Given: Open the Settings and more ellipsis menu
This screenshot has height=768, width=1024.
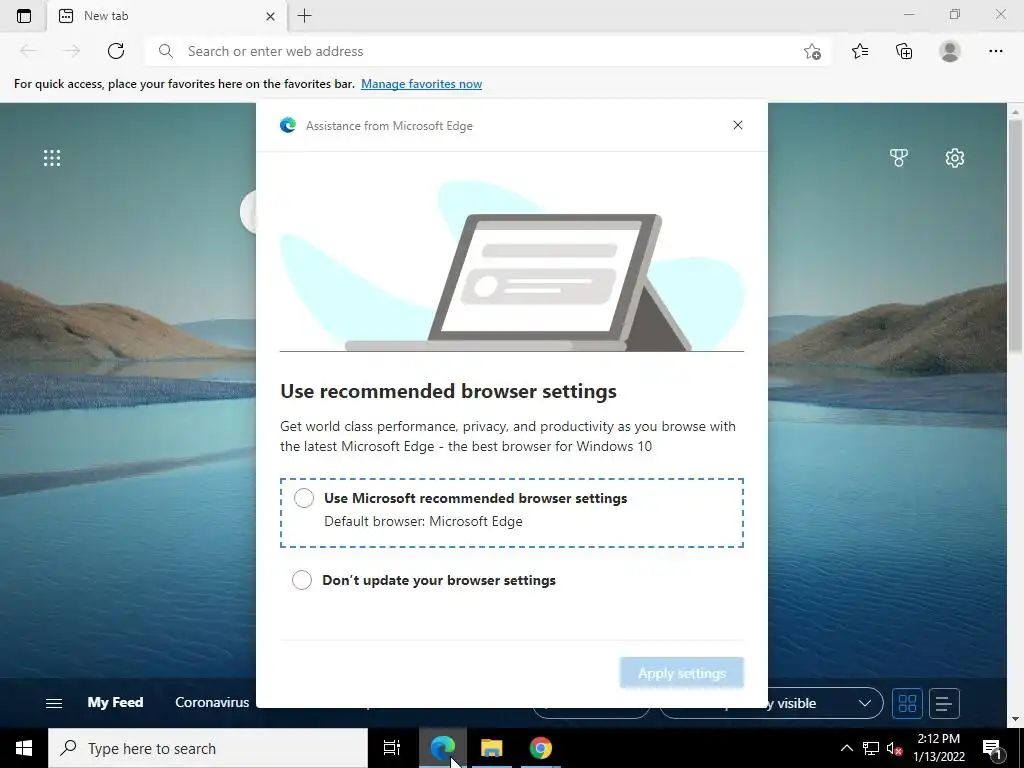Looking at the screenshot, I should click(x=995, y=51).
